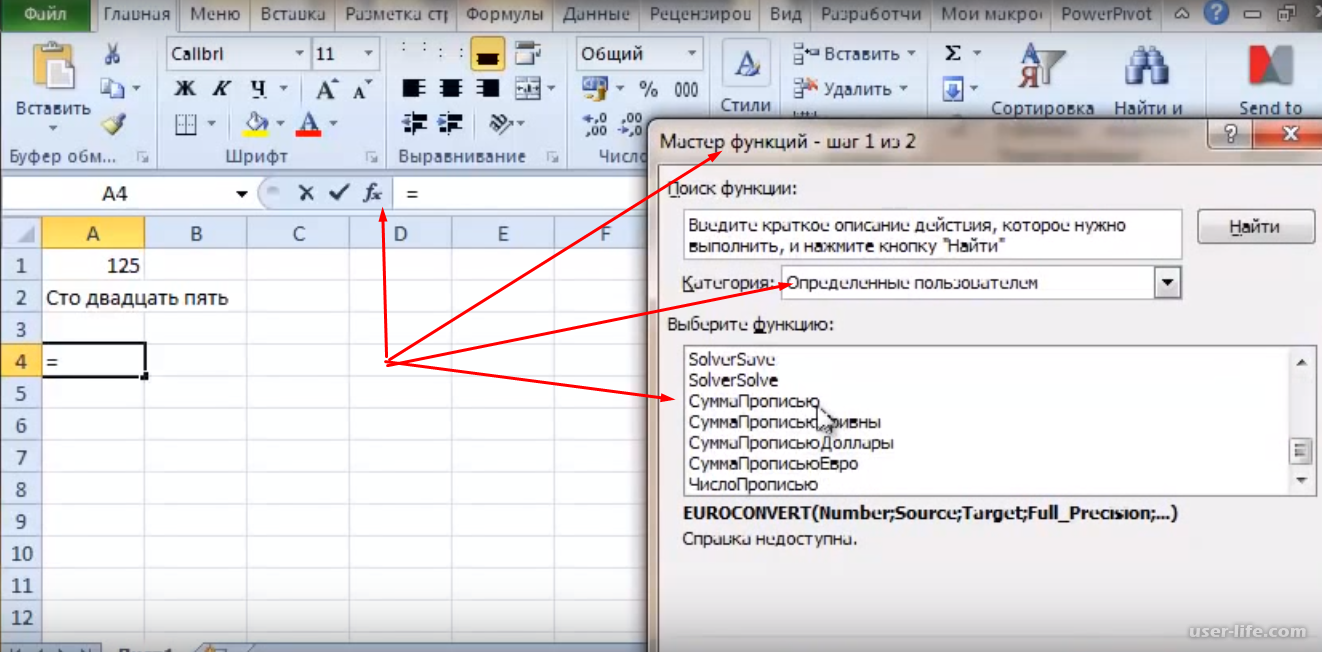The image size is (1322, 652).
Task: Click the accounting currency format icon
Action: click(596, 89)
